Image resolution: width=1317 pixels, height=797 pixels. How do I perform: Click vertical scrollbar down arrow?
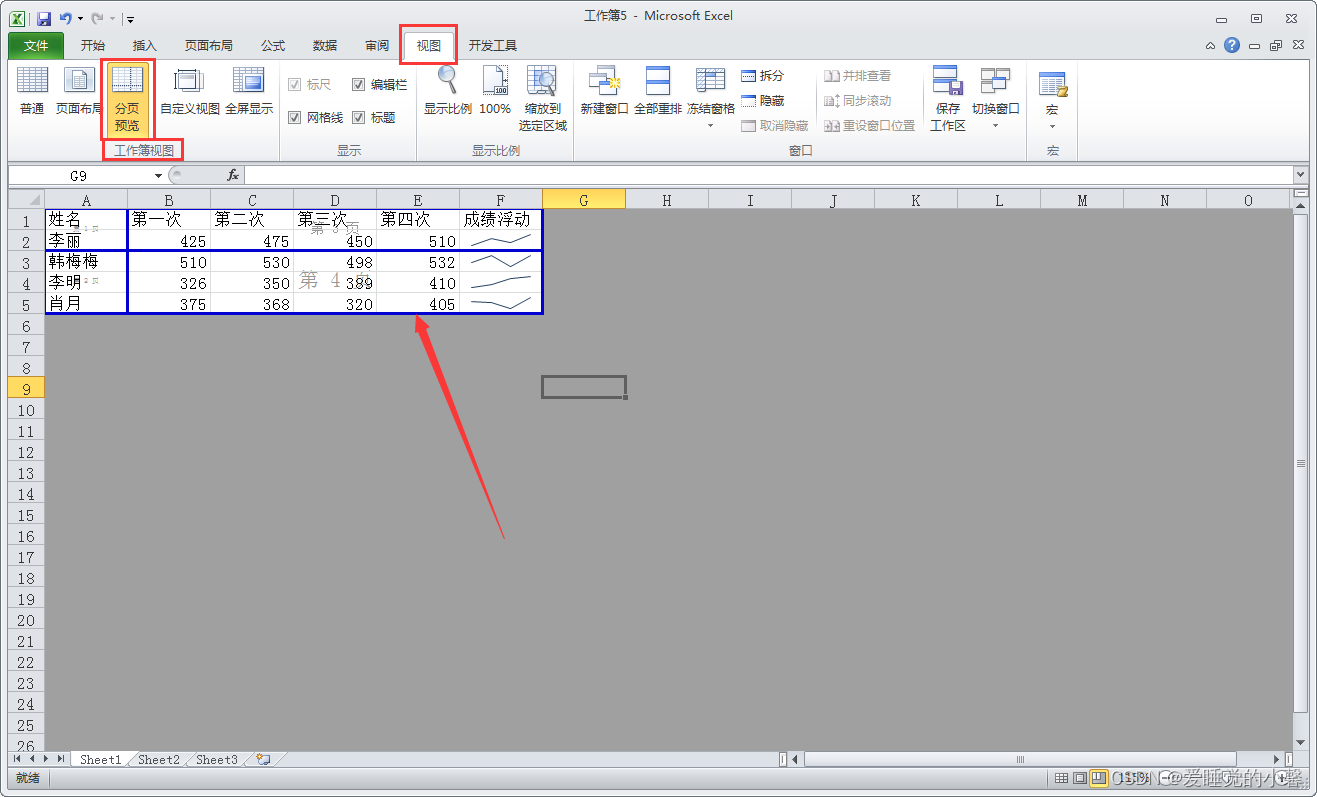point(1301,742)
